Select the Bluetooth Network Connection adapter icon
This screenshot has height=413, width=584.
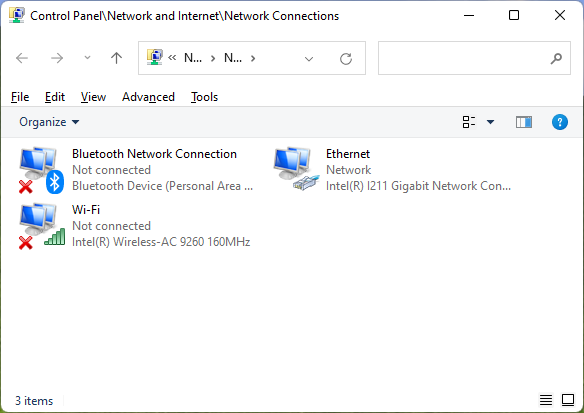pos(41,170)
